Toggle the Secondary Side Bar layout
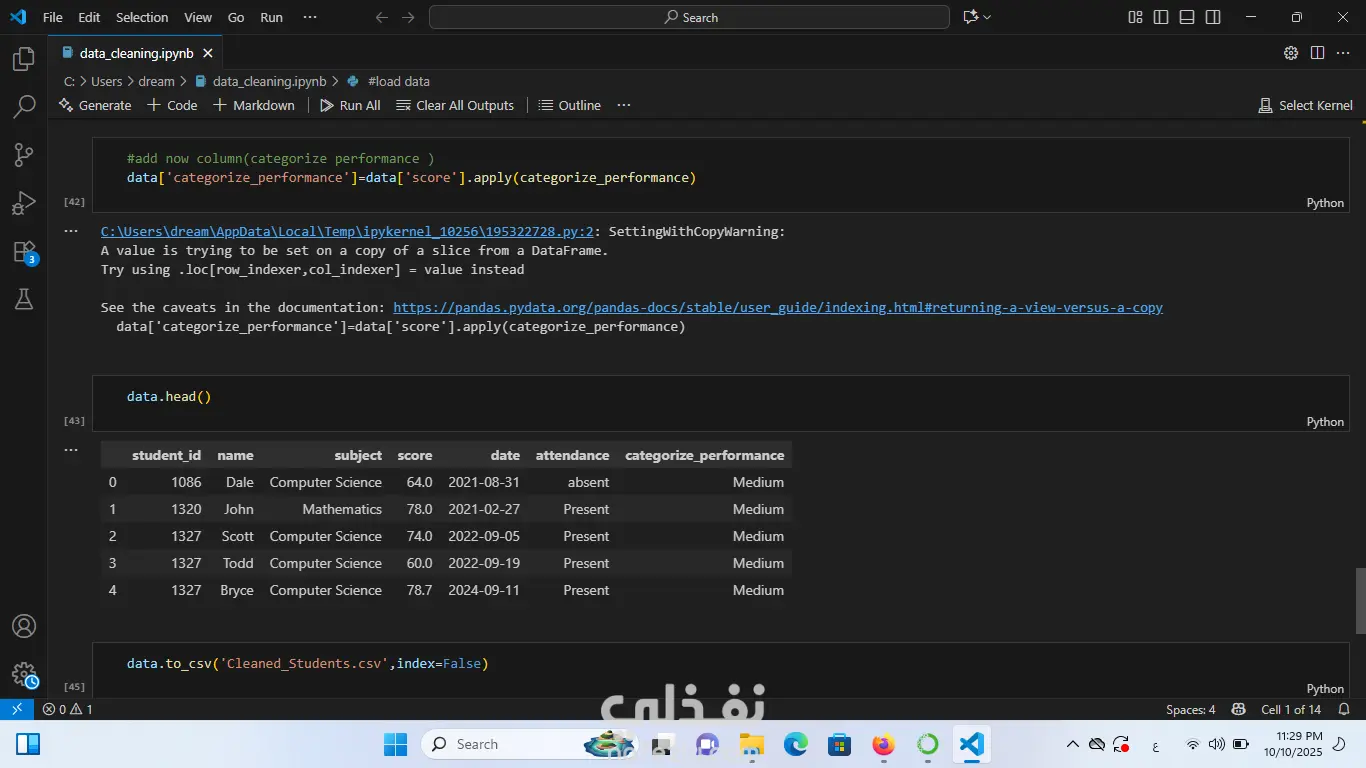The image size is (1366, 768). (1213, 17)
